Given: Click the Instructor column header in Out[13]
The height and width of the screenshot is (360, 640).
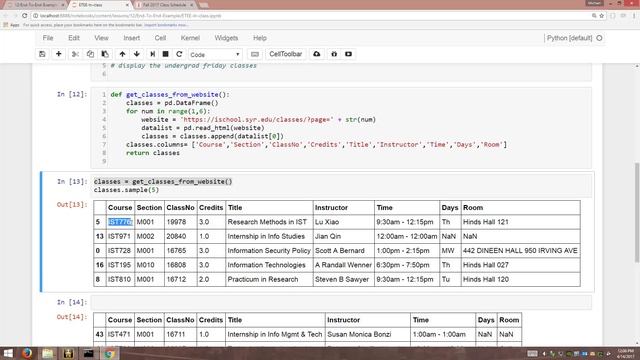Looking at the screenshot, I should pyautogui.click(x=344, y=208).
